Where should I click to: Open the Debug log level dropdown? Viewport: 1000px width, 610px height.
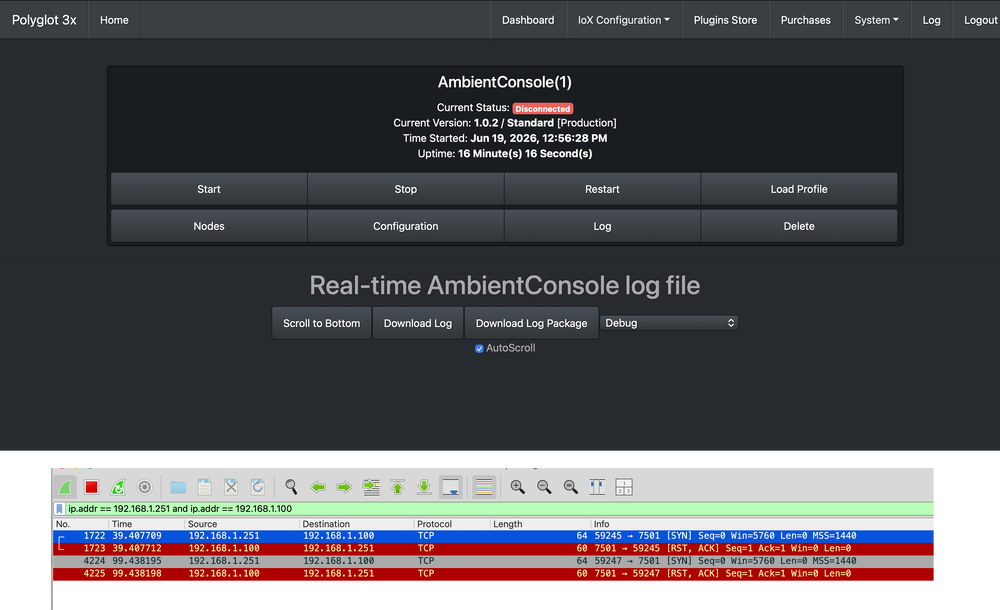click(669, 323)
